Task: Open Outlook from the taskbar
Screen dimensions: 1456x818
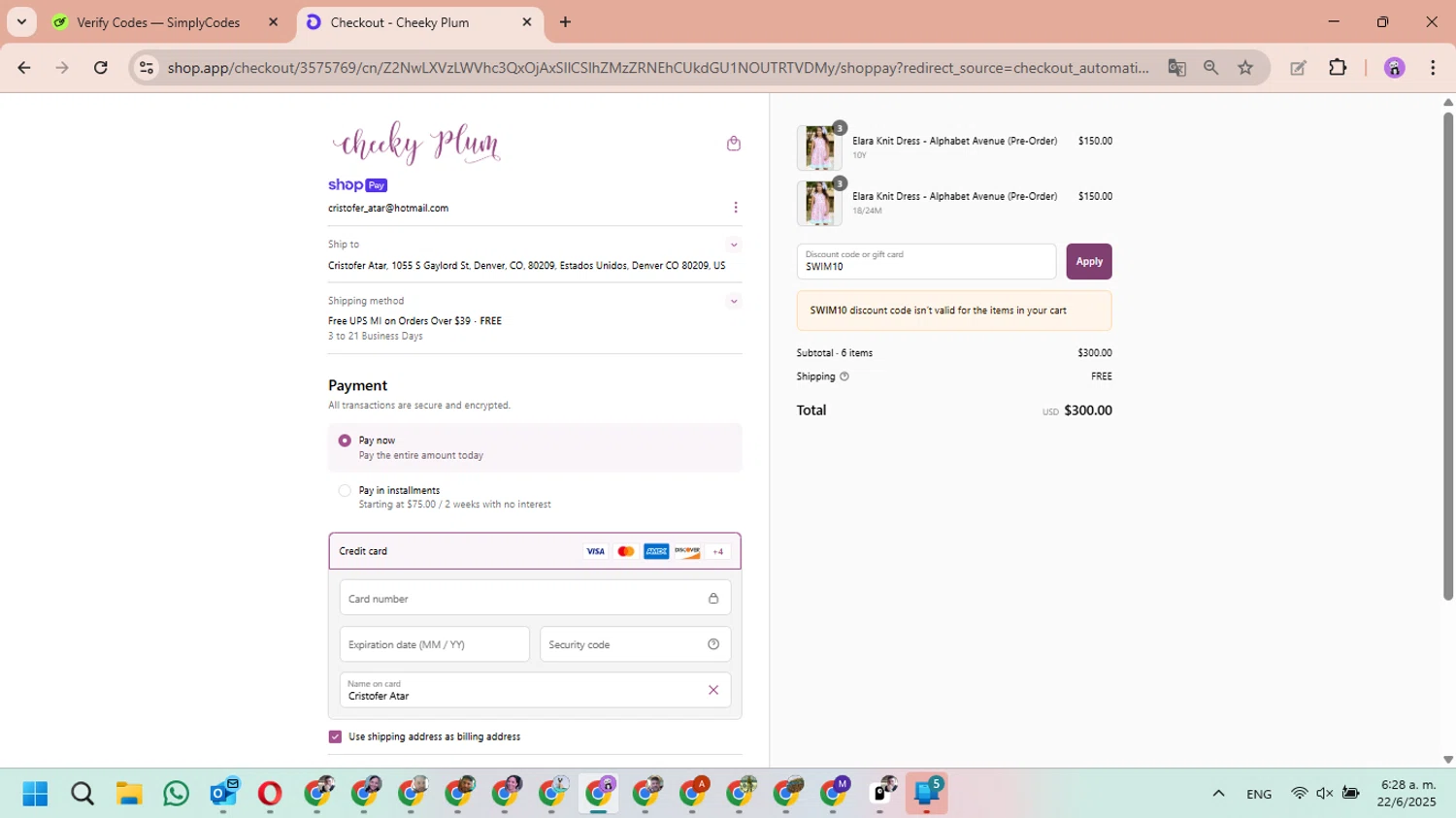Action: point(223,794)
